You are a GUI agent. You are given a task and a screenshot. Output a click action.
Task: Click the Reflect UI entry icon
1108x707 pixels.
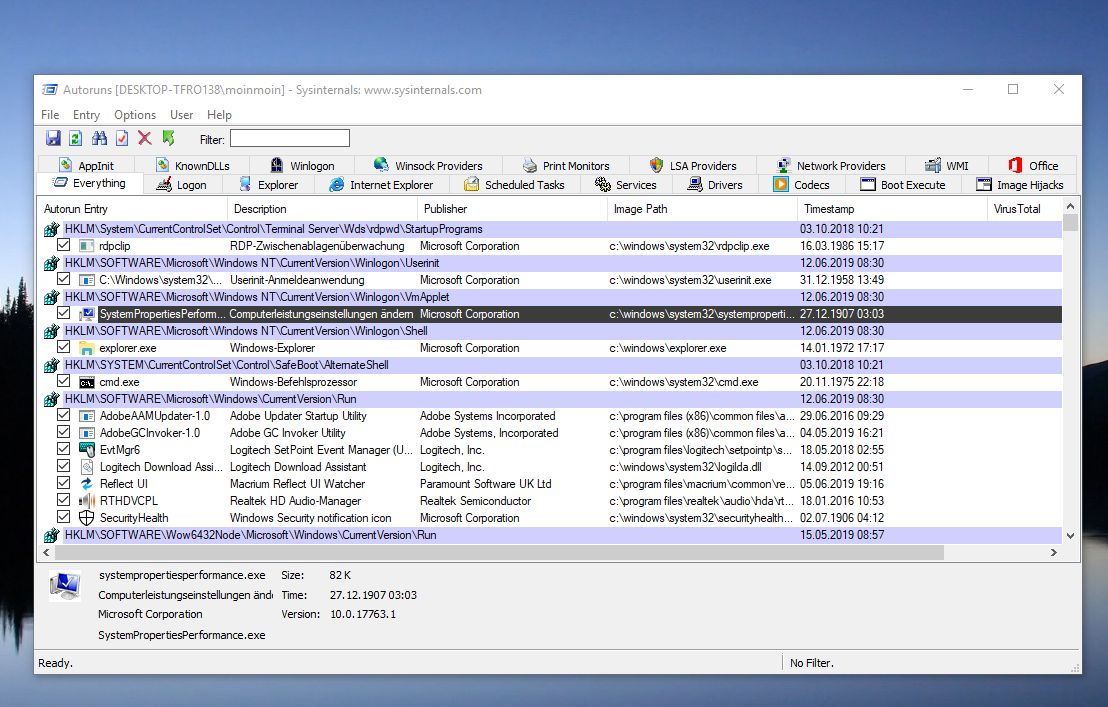(86, 484)
